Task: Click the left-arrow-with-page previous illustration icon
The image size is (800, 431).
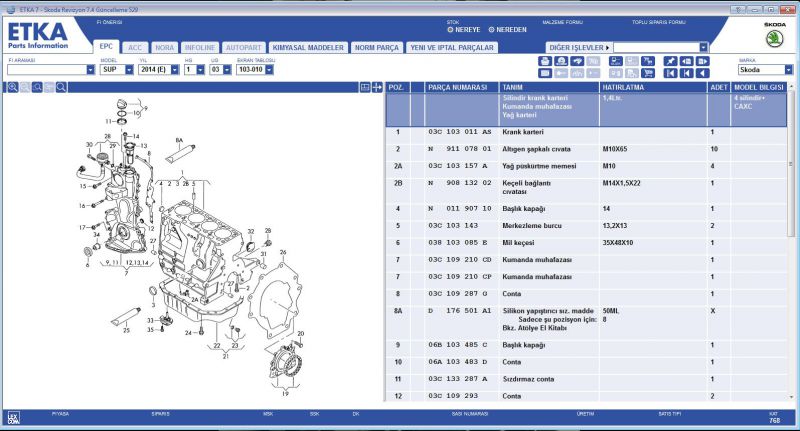Action: [687, 61]
